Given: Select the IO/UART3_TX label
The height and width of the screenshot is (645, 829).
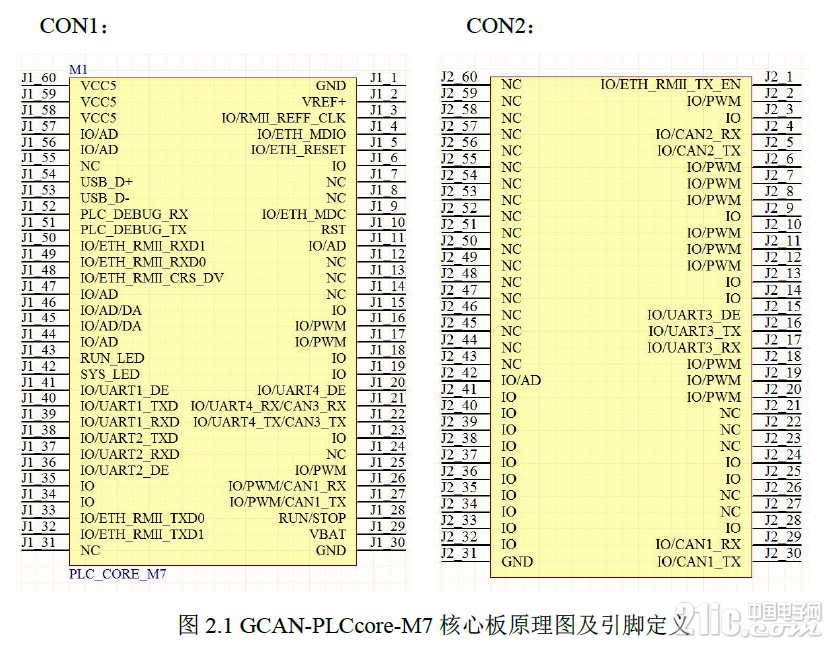Looking at the screenshot, I should (x=695, y=331).
